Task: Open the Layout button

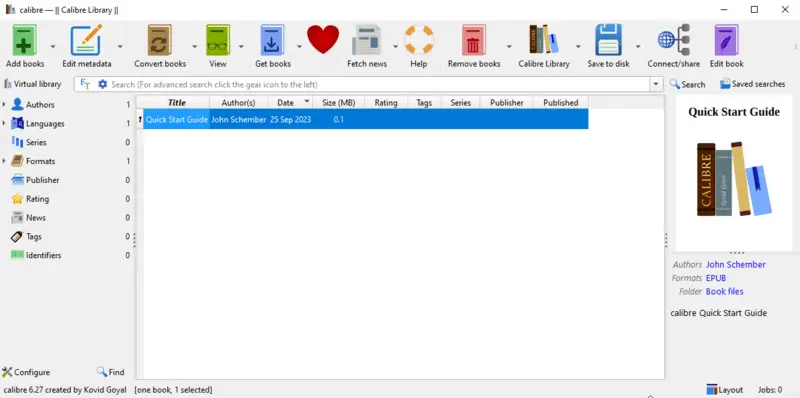Action: (x=724, y=390)
